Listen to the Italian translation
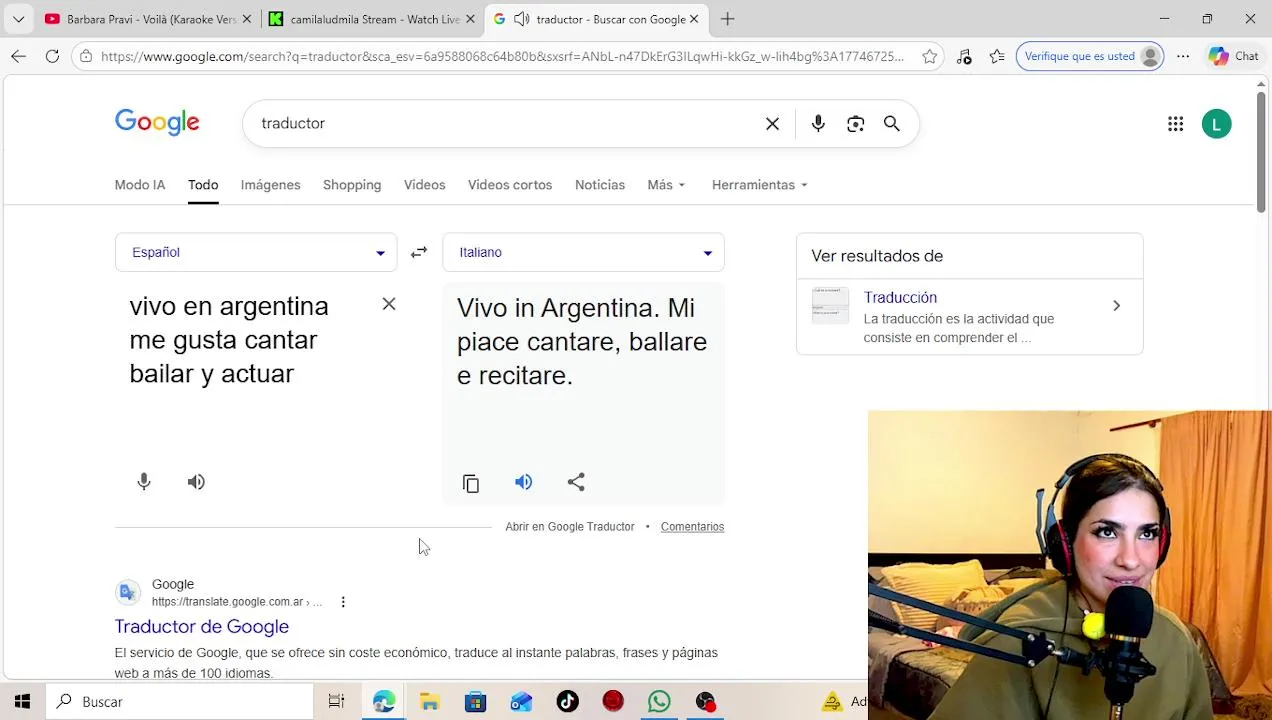 (524, 482)
